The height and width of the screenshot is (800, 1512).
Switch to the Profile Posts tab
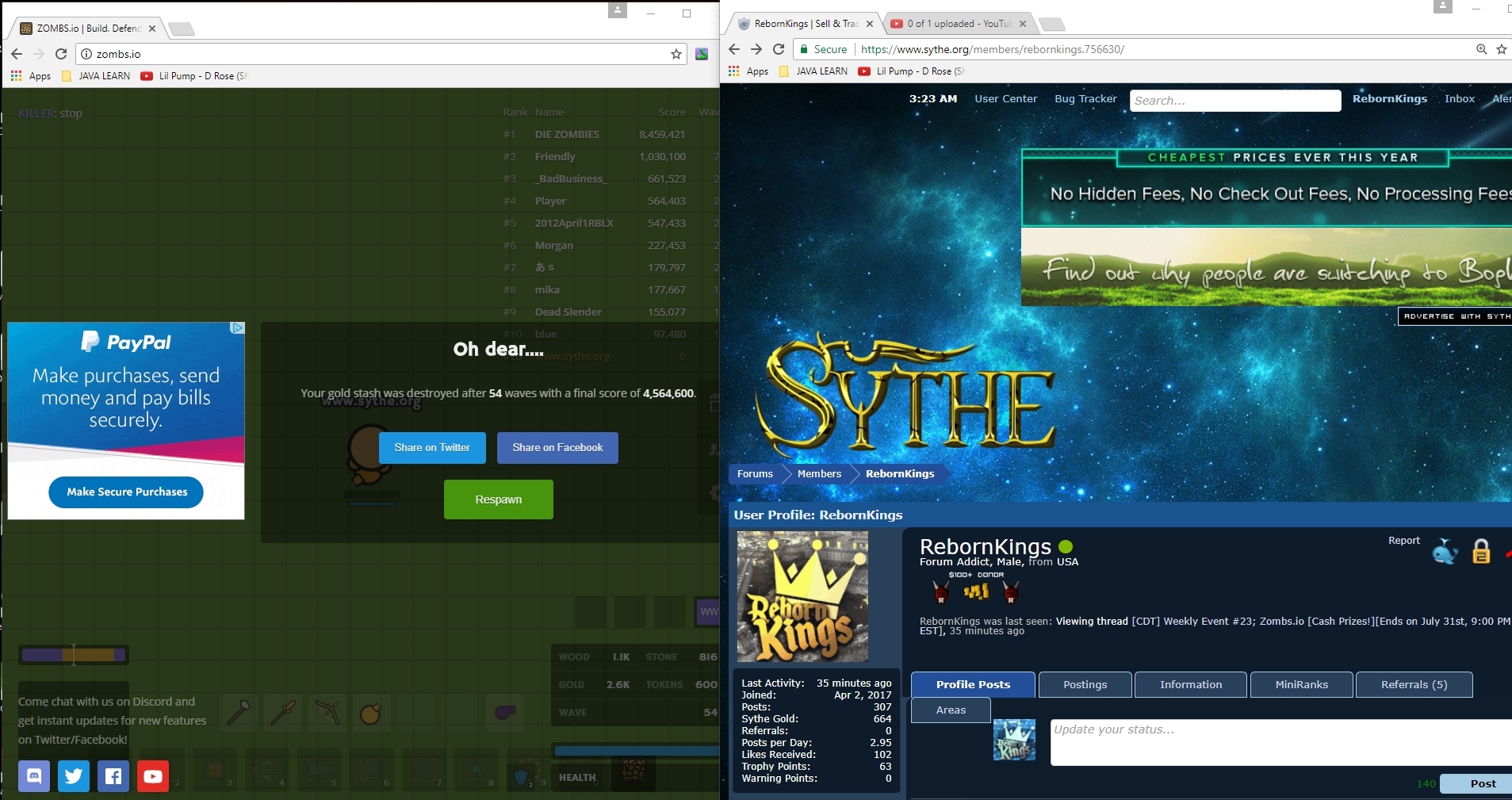click(x=973, y=684)
